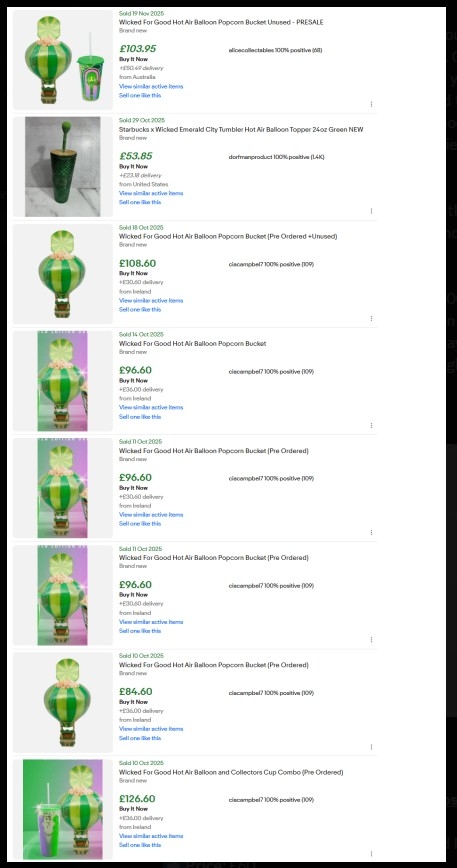The width and height of the screenshot is (457, 868).
Task: Click Sell one like this under £126.60 combo
Action: click(140, 845)
